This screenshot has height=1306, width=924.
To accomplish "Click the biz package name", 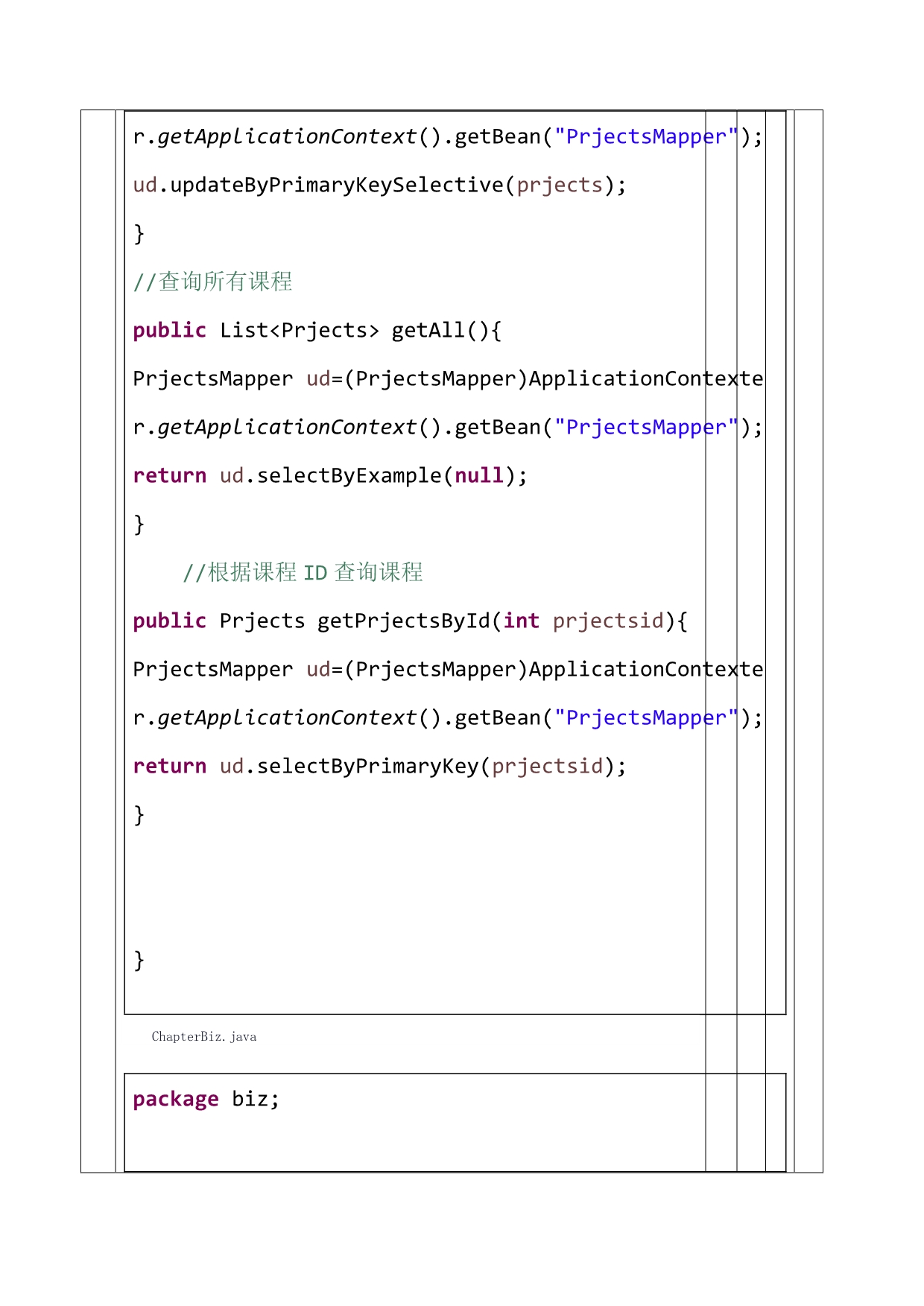I will click(x=254, y=1100).
